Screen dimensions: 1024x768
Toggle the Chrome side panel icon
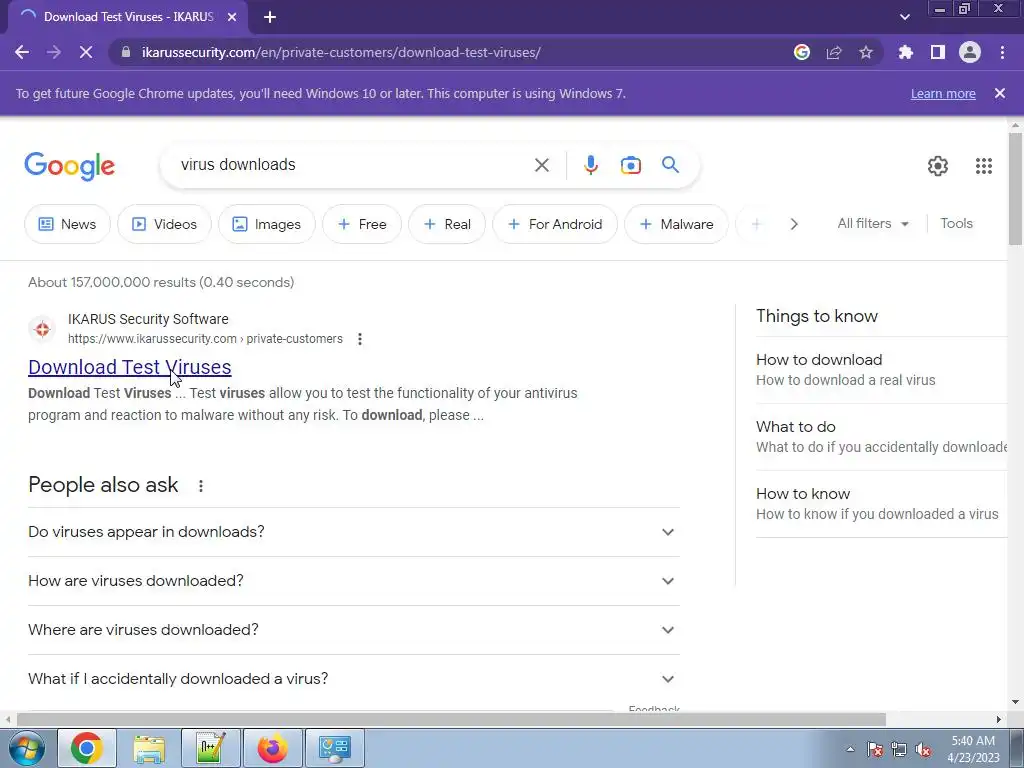pyautogui.click(x=938, y=52)
